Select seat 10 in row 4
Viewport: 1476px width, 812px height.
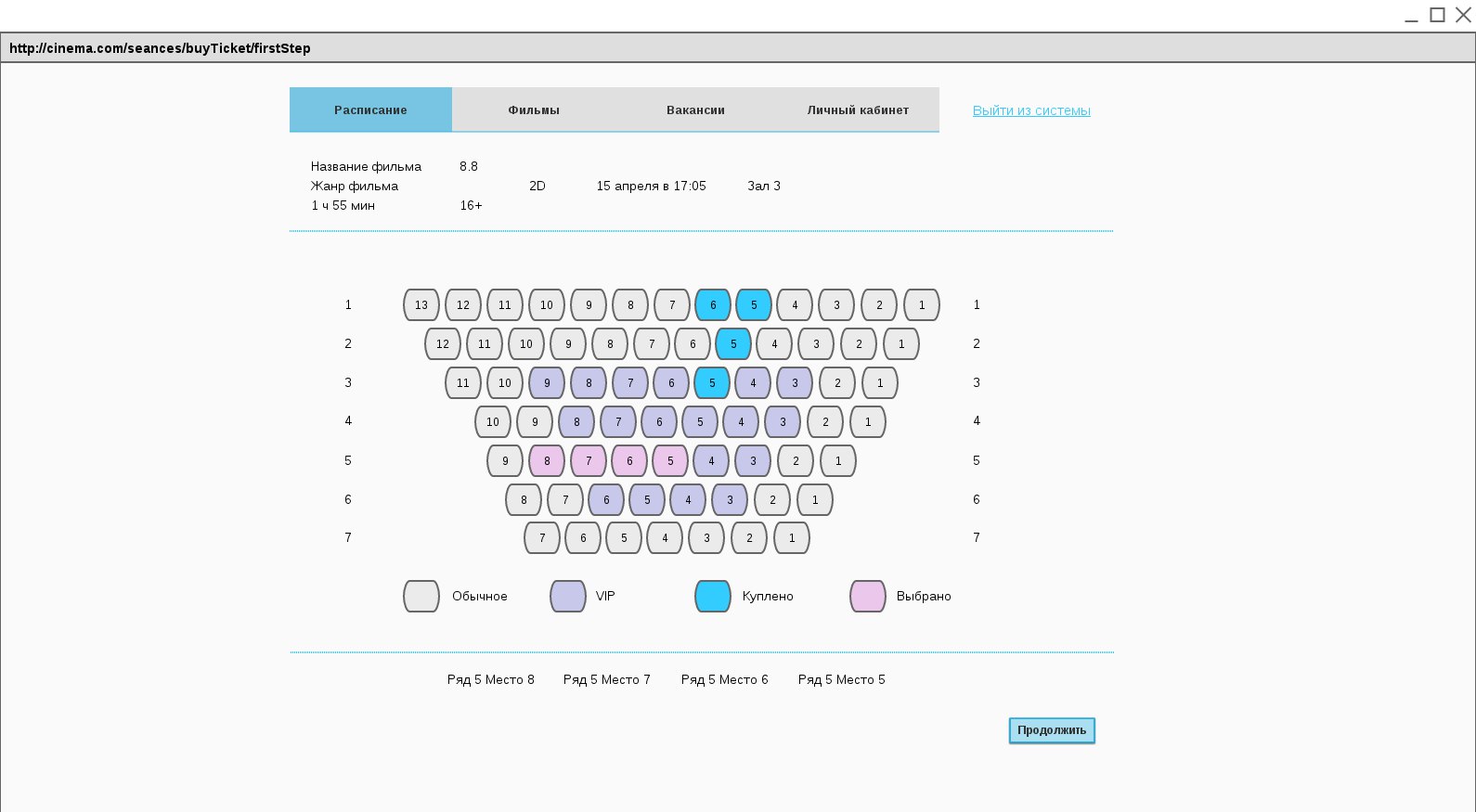point(493,421)
